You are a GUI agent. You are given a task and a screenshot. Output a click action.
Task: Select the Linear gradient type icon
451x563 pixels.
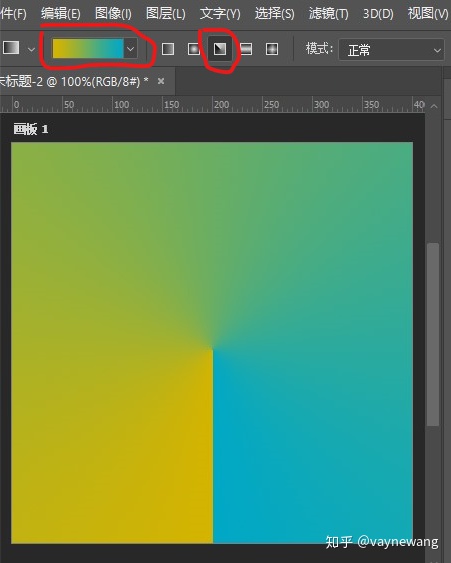(x=168, y=49)
